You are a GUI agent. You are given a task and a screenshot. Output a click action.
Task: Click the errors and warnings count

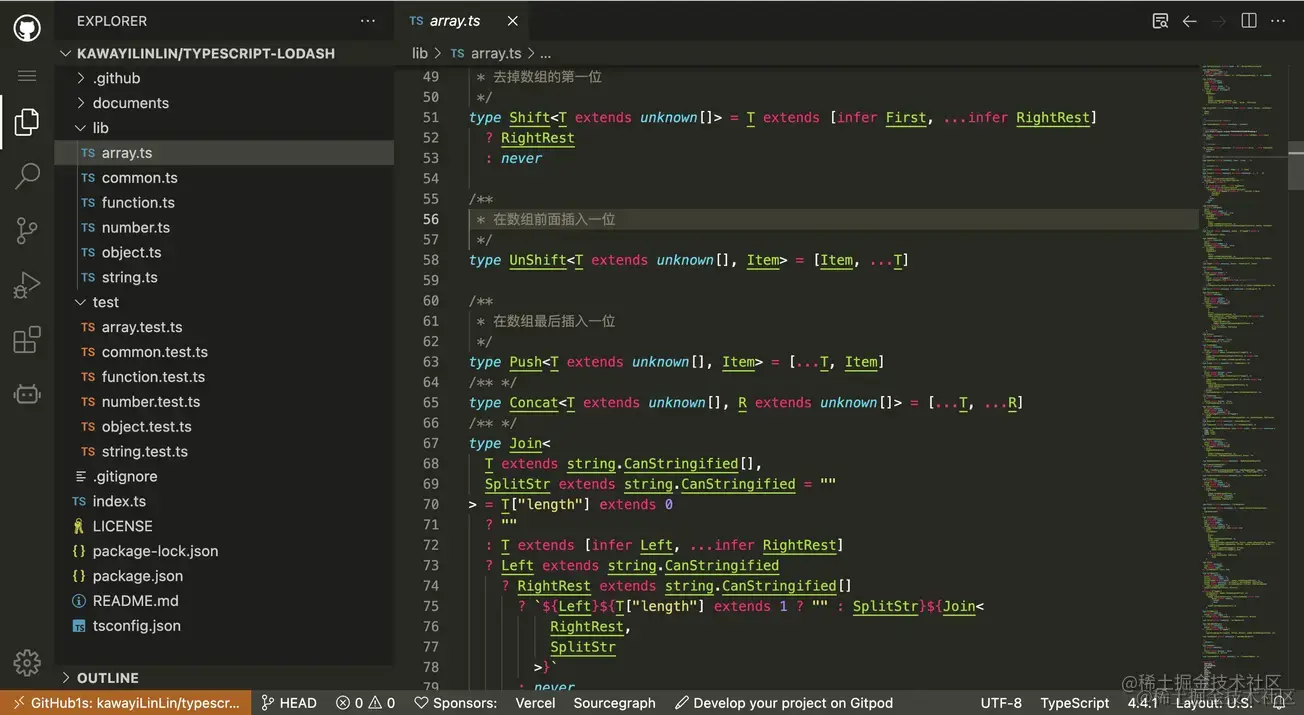[x=365, y=703]
